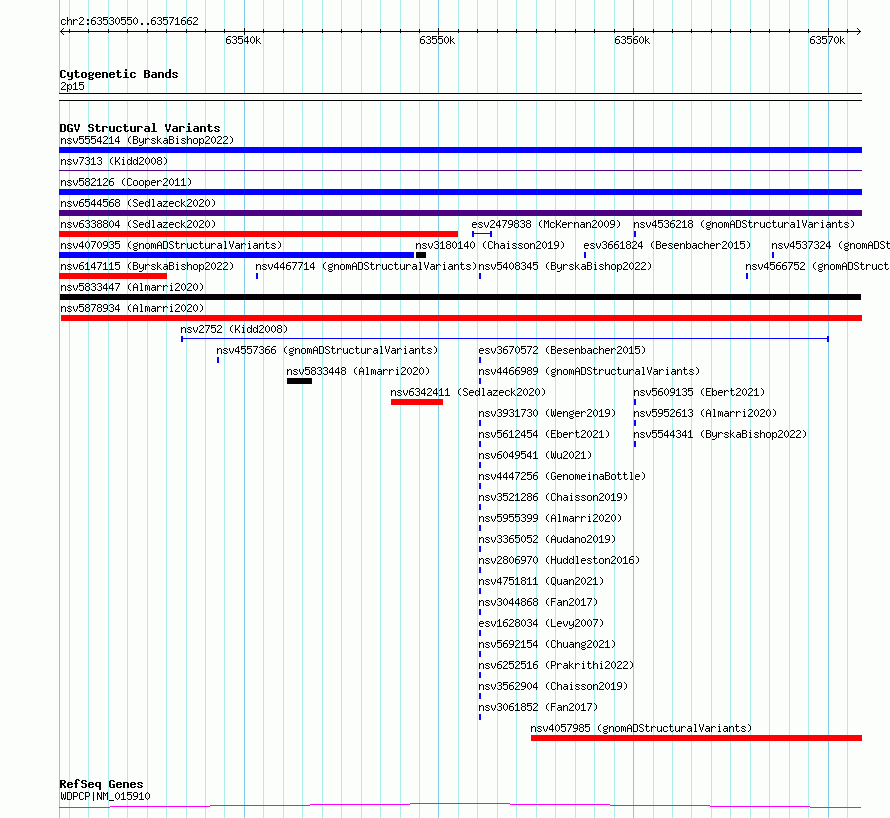The image size is (890, 818).
Task: Open nsv3044868 (Fan2017) variant
Action: (538, 602)
